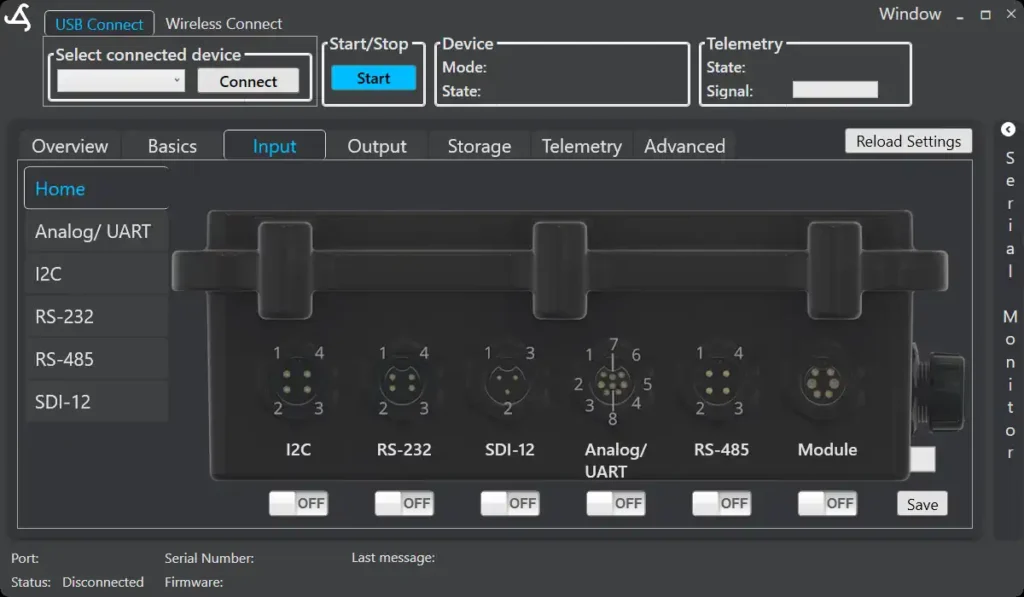Toggle the RS-232 port switch
This screenshot has width=1024, height=597.
coord(404,503)
